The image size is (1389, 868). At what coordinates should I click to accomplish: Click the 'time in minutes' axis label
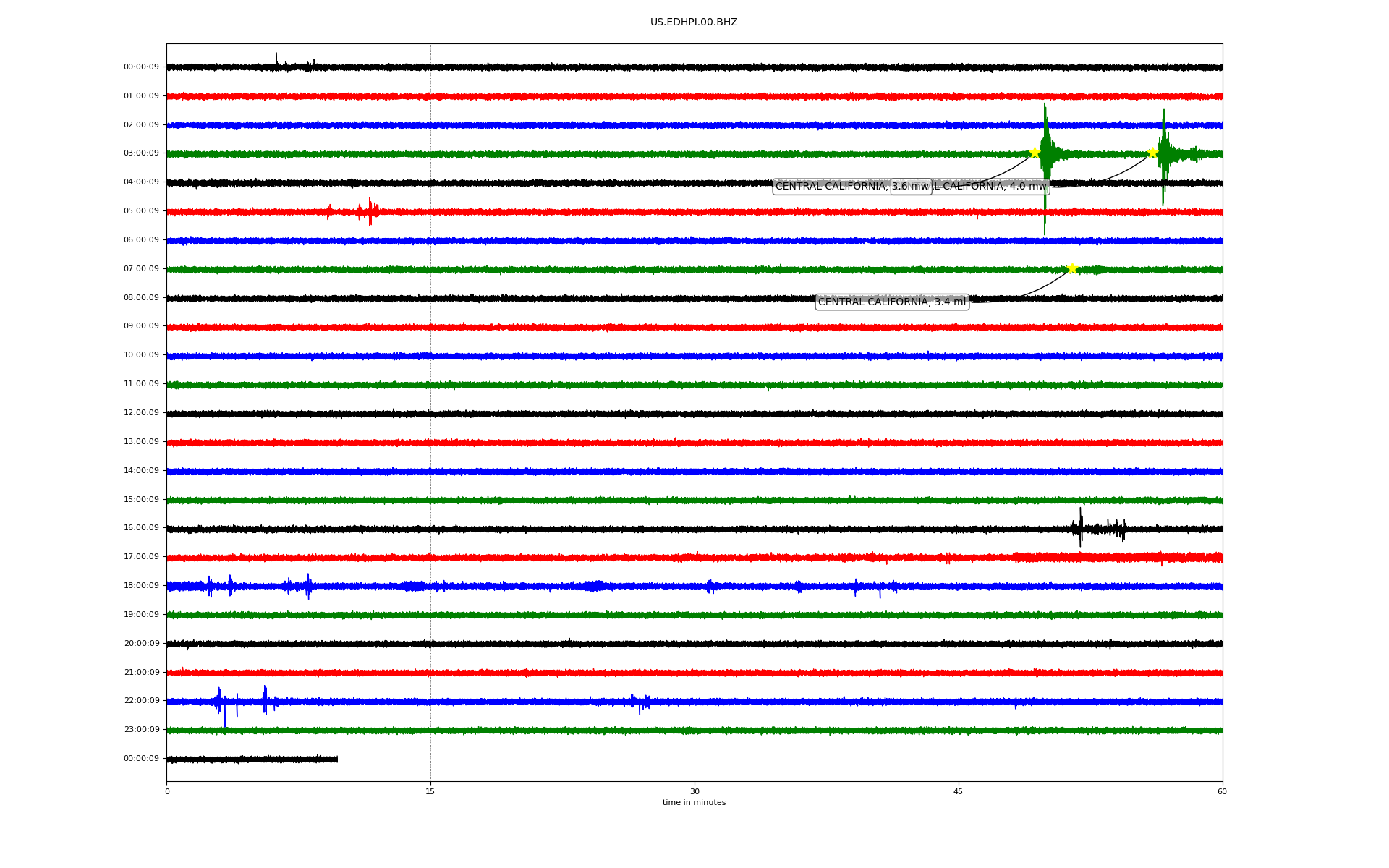pos(693,803)
